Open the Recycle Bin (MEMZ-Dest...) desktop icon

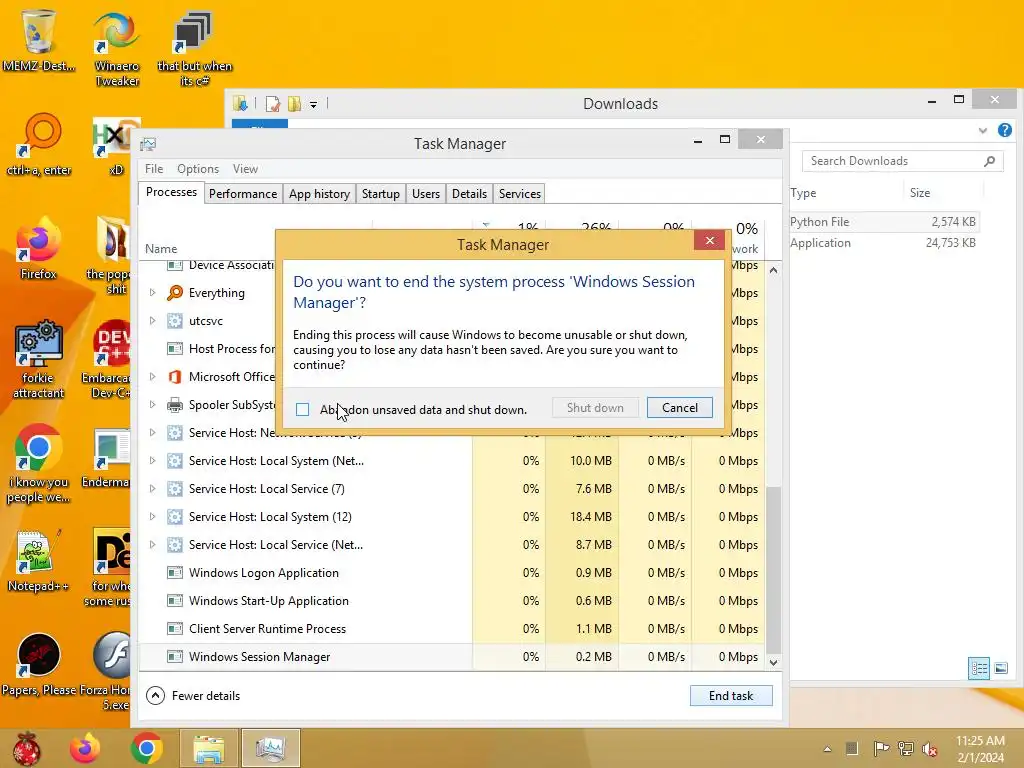click(x=39, y=39)
